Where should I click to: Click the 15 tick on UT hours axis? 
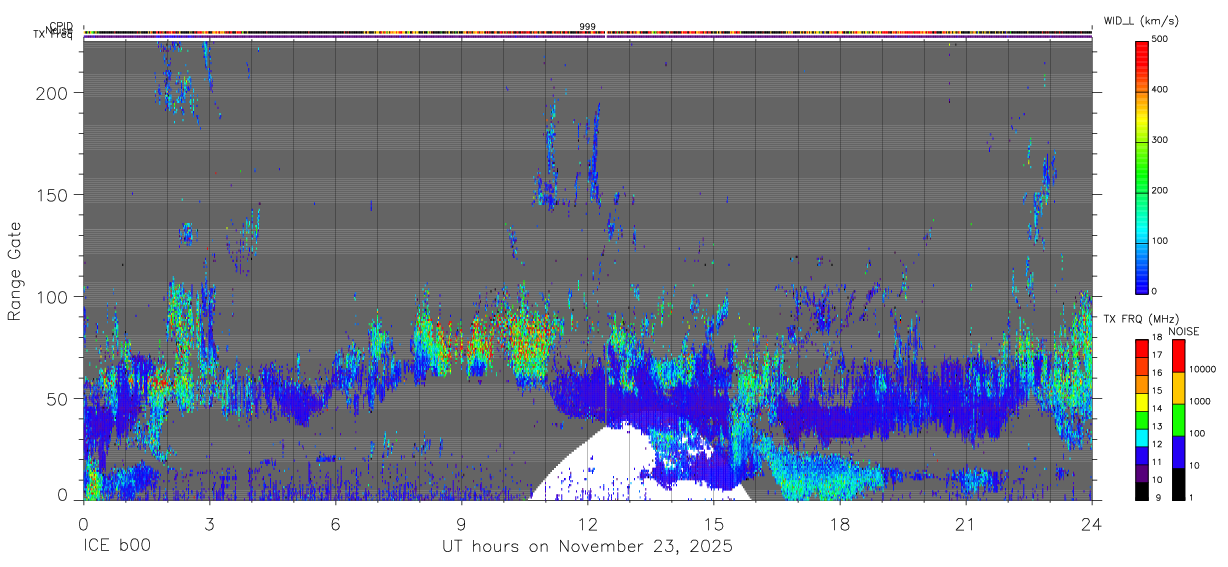point(713,524)
